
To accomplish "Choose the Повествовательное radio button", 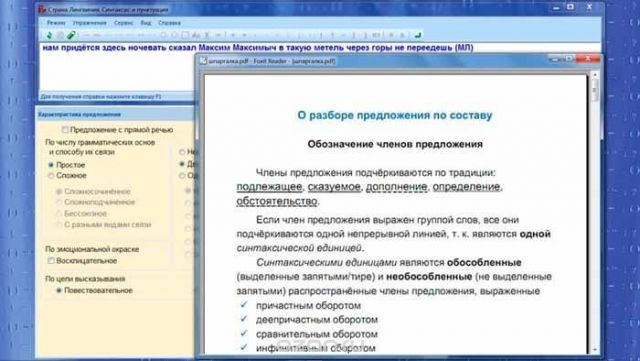I will pos(59,290).
